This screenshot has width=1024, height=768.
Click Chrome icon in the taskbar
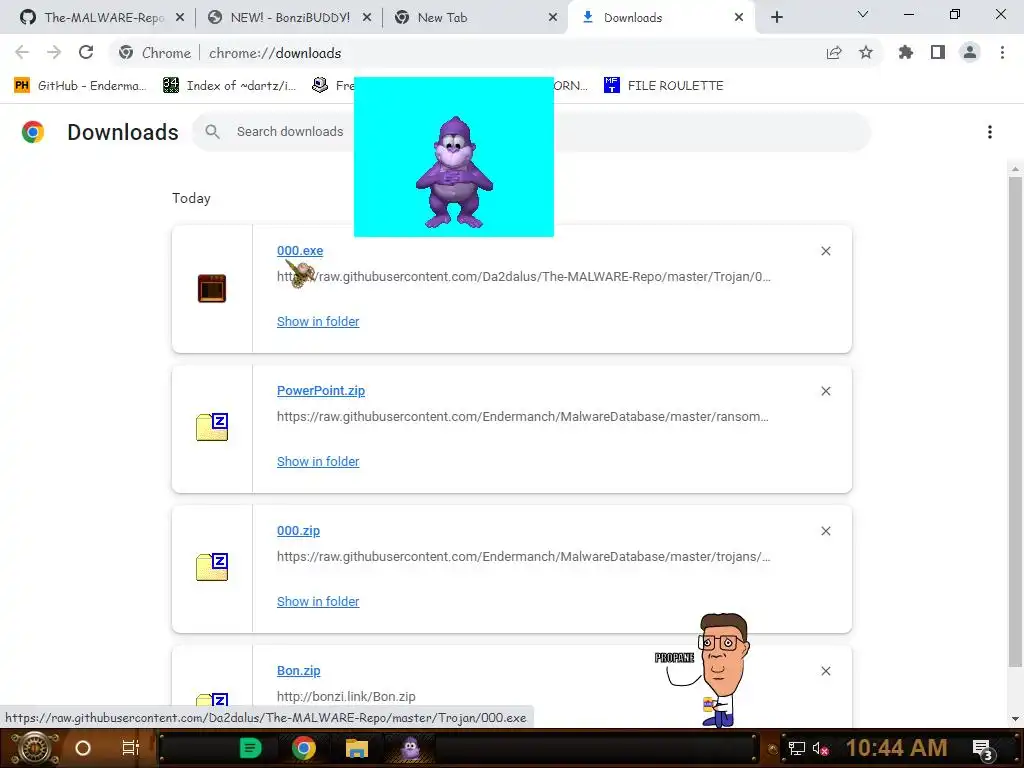click(304, 748)
